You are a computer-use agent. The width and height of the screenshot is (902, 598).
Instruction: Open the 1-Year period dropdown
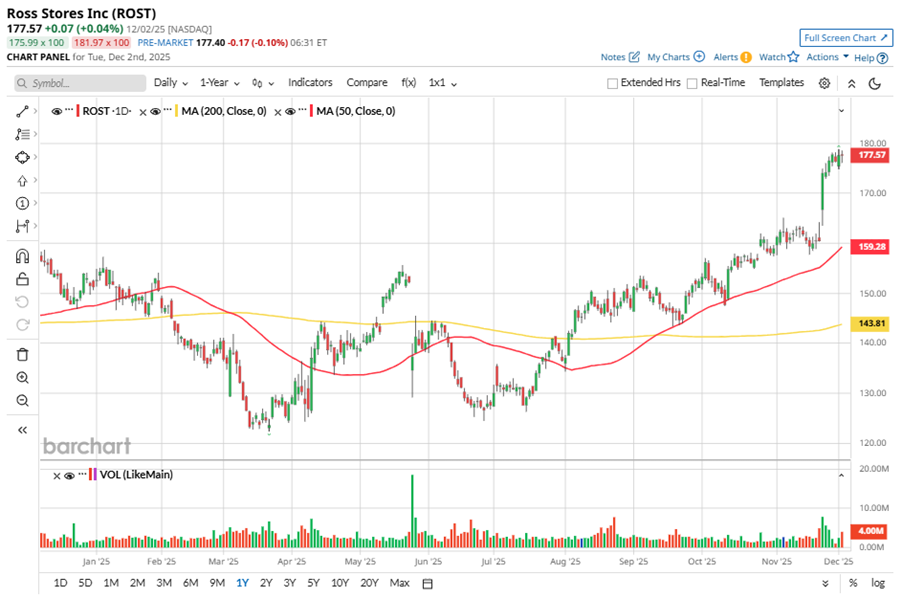coord(220,83)
